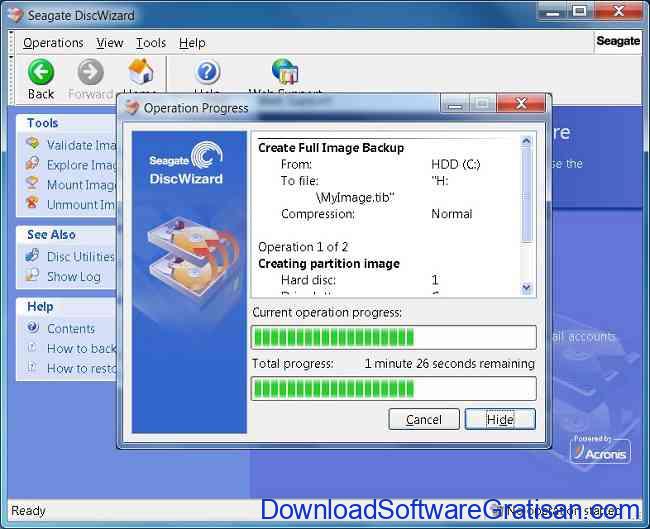Click the "1 minute 26 seconds remaining" text
Screen dimensions: 650x529
pyautogui.click(x=449, y=364)
